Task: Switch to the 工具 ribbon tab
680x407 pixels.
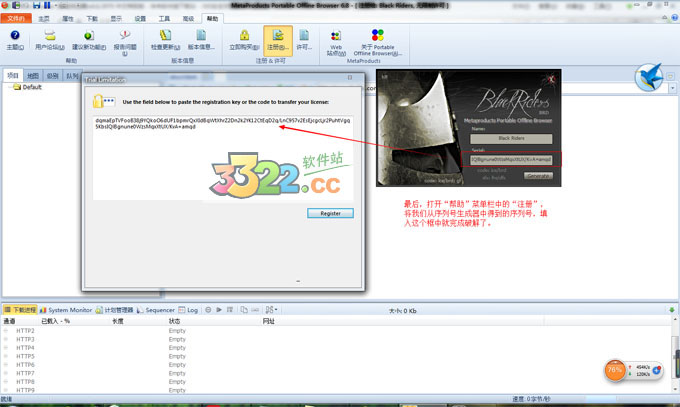Action: (164, 19)
